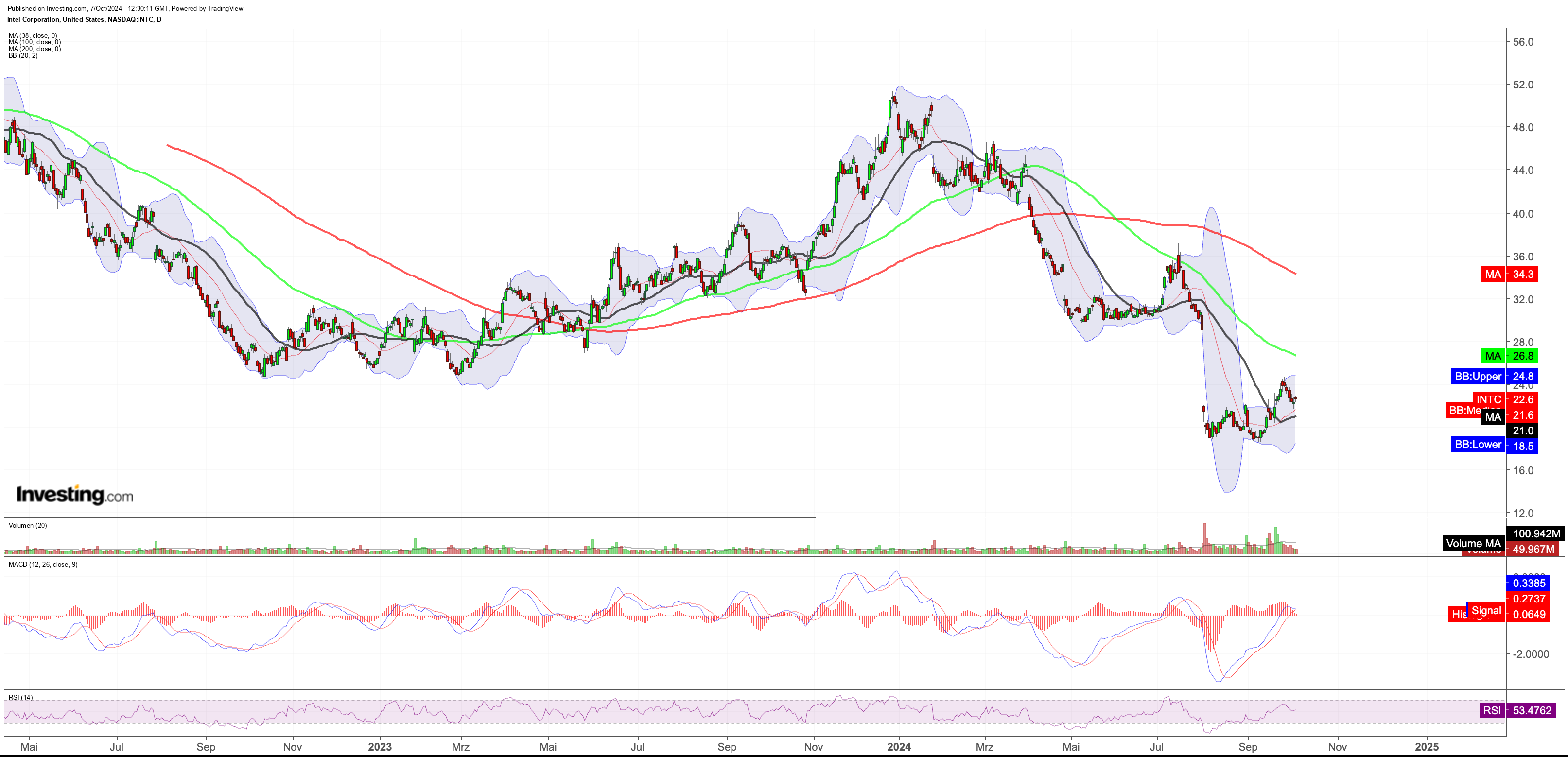Click the MACD 0.2737 value tag

point(1529,599)
